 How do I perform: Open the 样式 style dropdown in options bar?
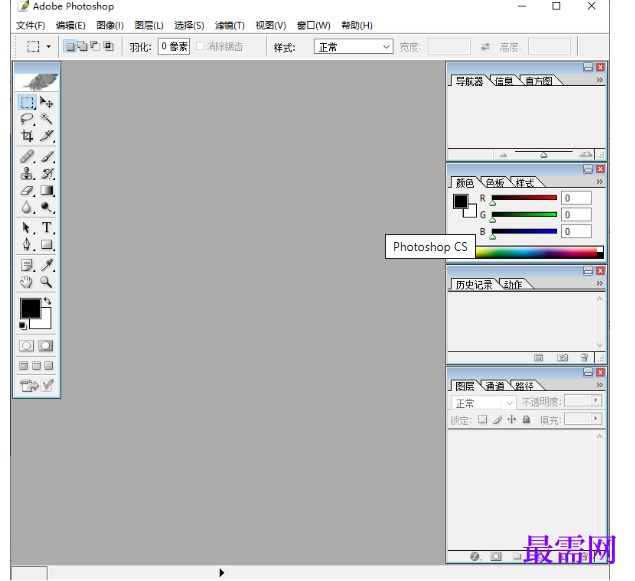click(x=354, y=47)
